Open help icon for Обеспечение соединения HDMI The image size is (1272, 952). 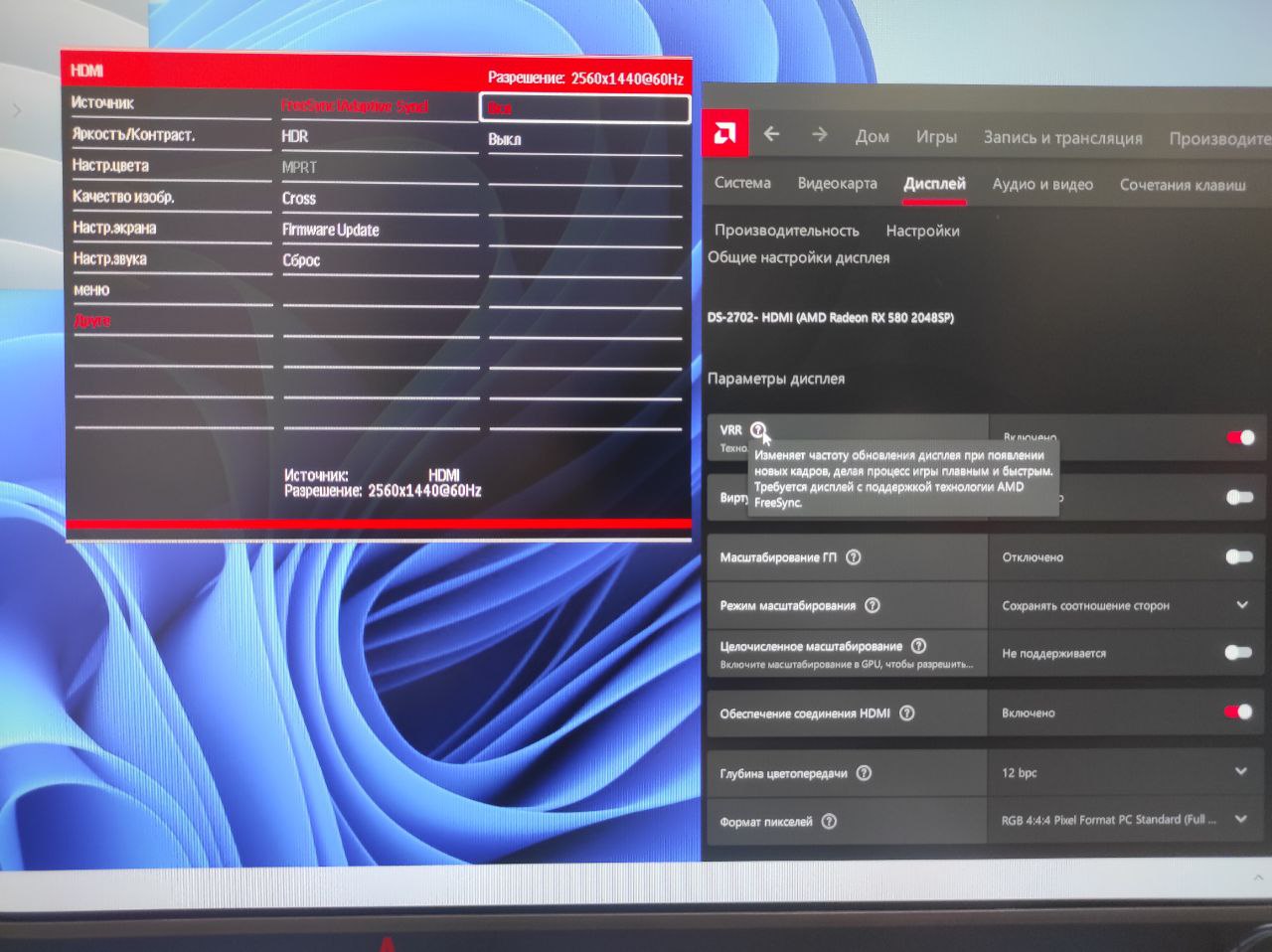click(x=907, y=714)
